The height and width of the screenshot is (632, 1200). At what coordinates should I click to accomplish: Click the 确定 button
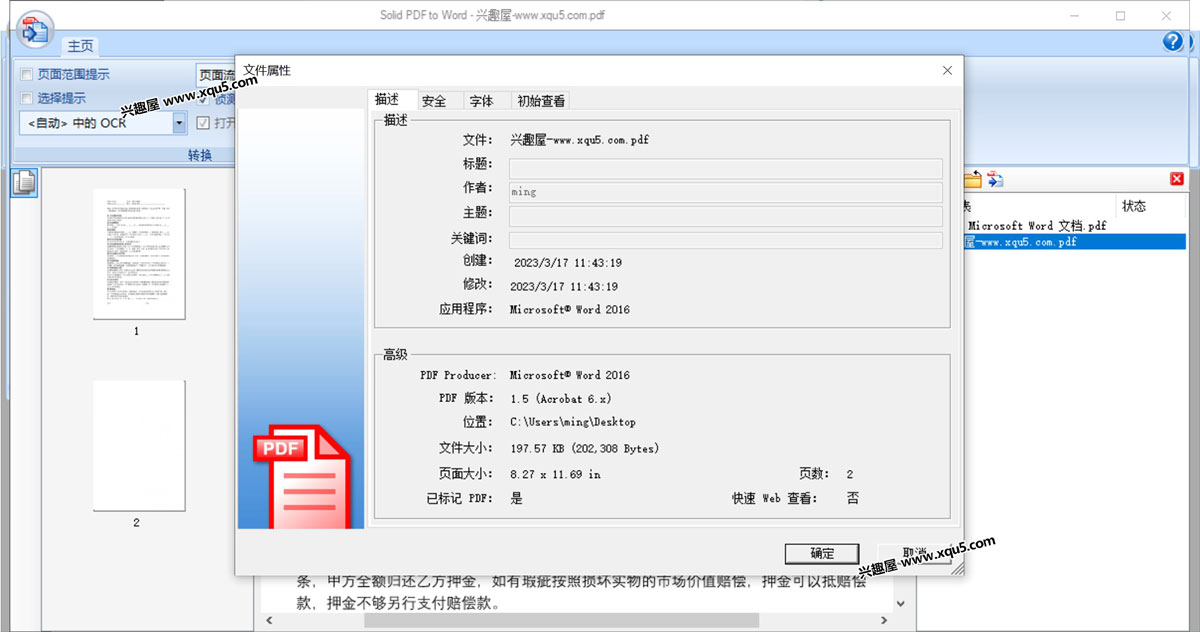822,554
